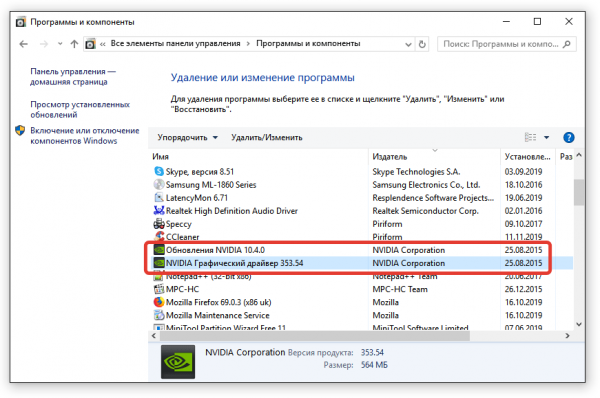Click install date 26.12.2015

coord(523,289)
